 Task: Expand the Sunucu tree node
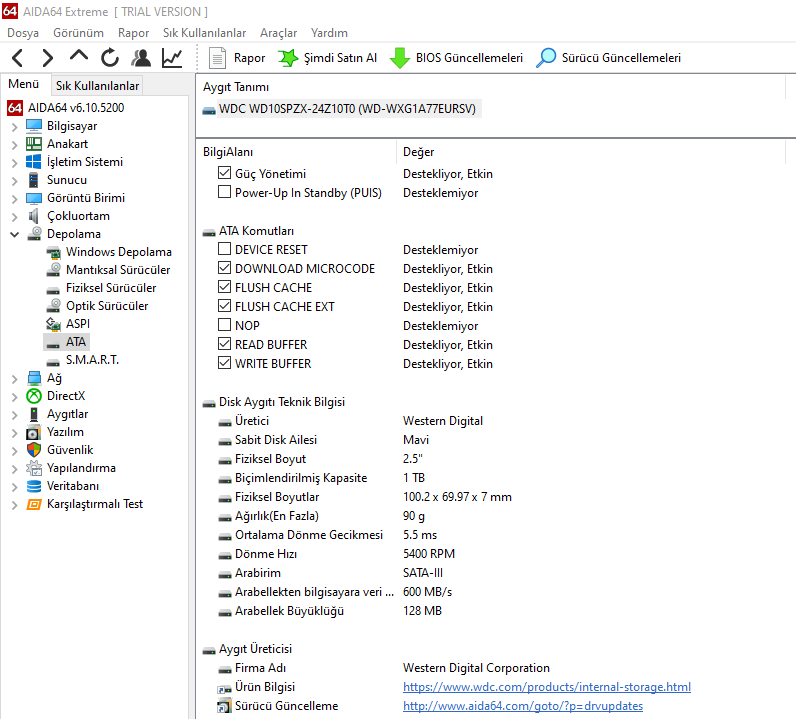tap(15, 181)
